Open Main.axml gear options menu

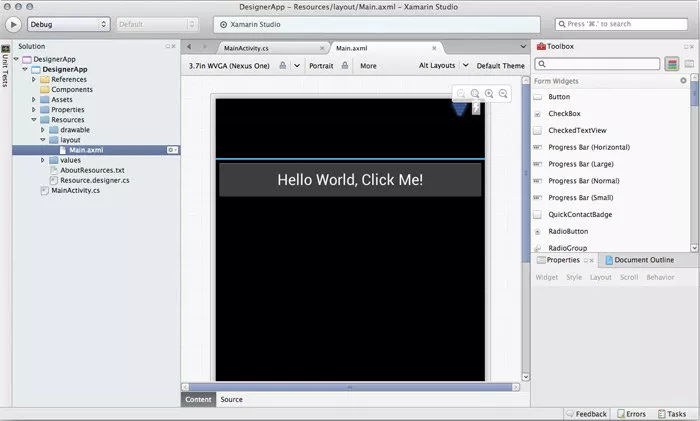[172, 150]
